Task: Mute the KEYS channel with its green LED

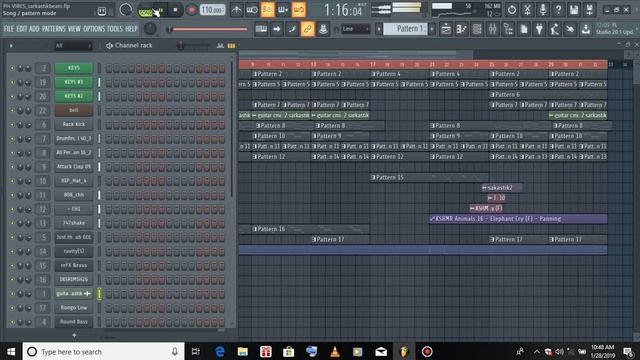Action: (12, 68)
